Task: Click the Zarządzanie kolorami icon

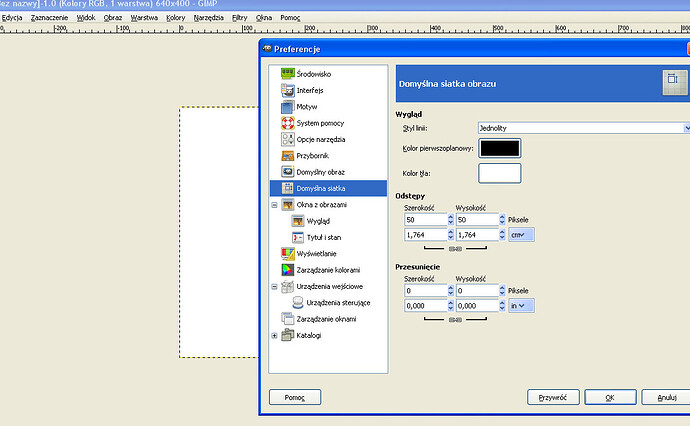Action: coord(287,269)
